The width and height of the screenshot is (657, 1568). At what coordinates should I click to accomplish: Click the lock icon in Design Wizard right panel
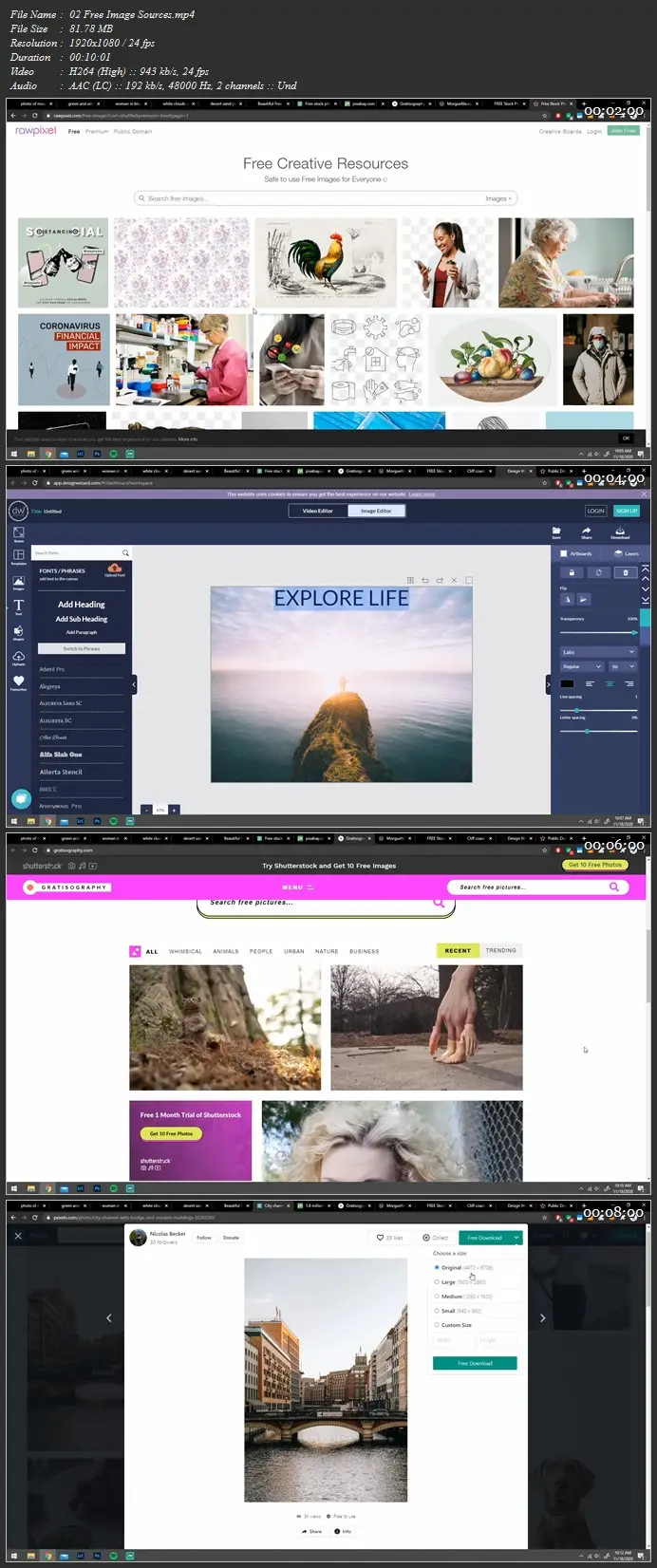pyautogui.click(x=572, y=572)
